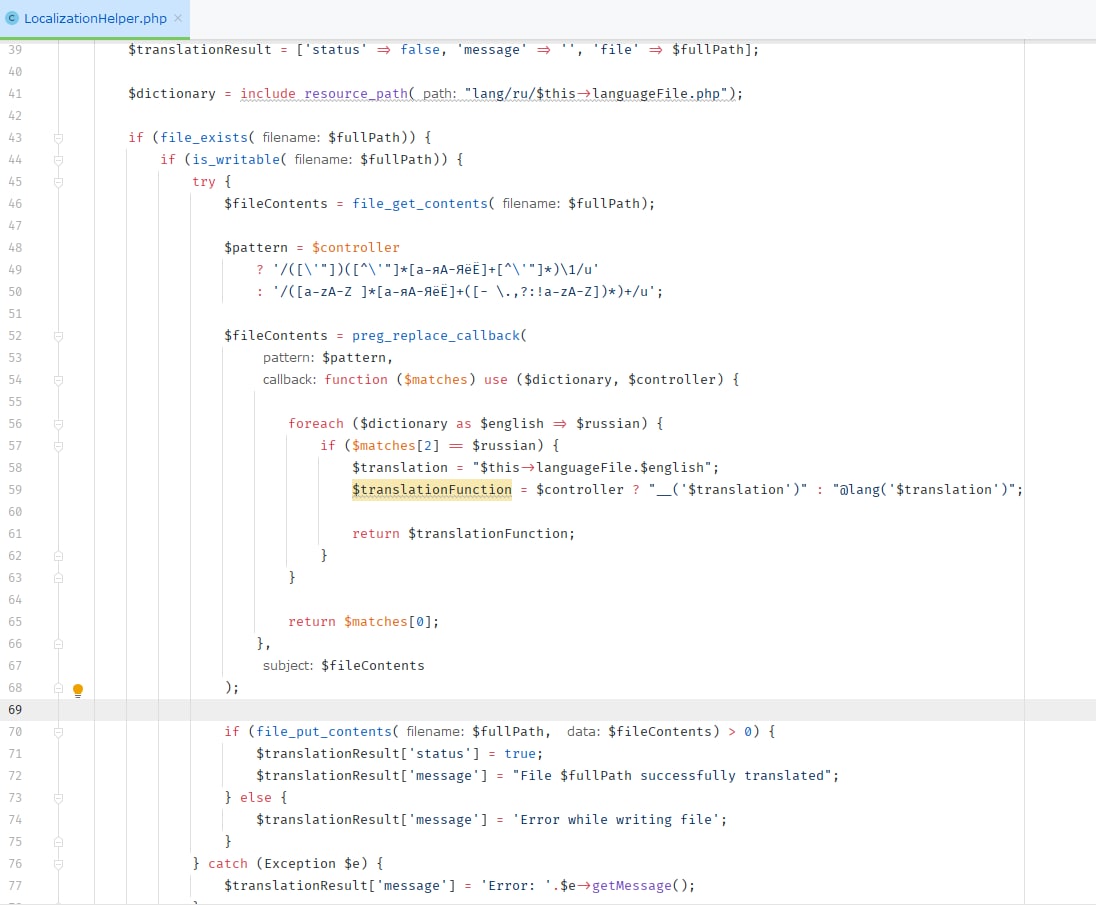Click line number 52 in the gutter
This screenshot has width=1096, height=905.
tap(15, 335)
